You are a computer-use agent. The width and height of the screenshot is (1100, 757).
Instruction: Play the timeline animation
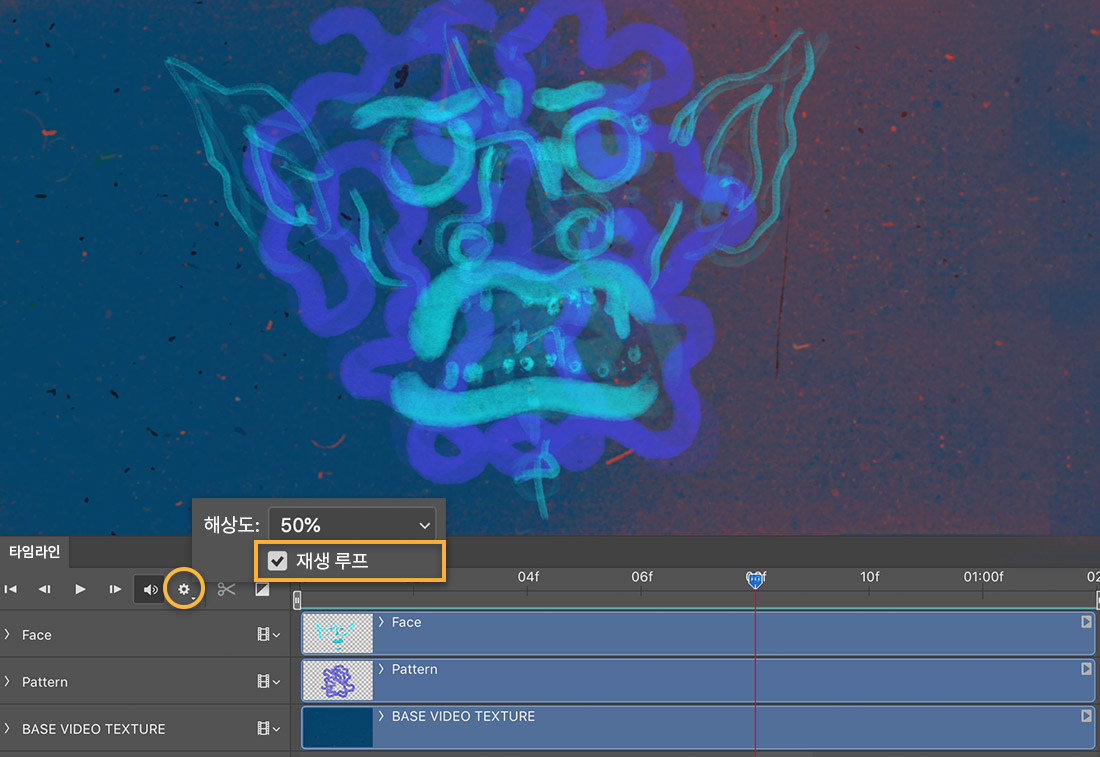pyautogui.click(x=80, y=589)
